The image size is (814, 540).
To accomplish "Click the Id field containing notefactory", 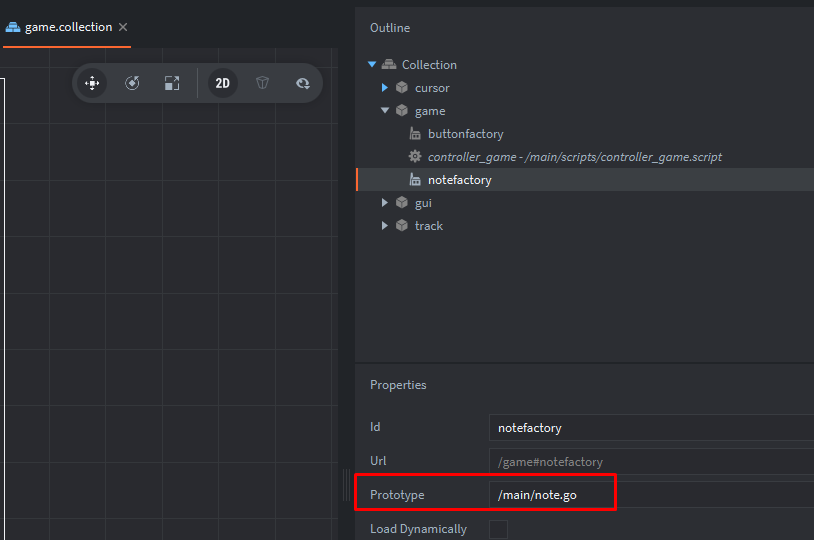I will point(650,428).
